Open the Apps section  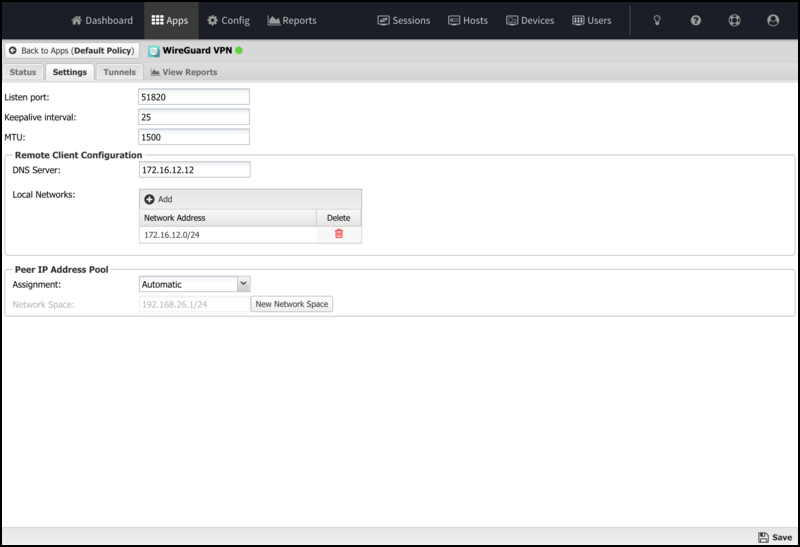point(170,20)
